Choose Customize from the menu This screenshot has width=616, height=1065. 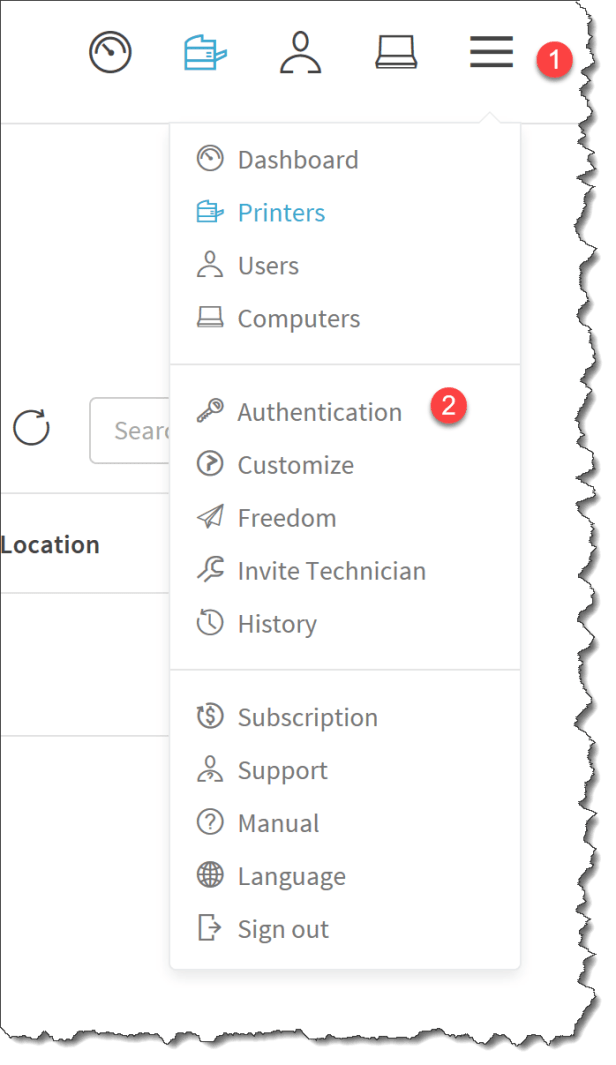tap(295, 465)
